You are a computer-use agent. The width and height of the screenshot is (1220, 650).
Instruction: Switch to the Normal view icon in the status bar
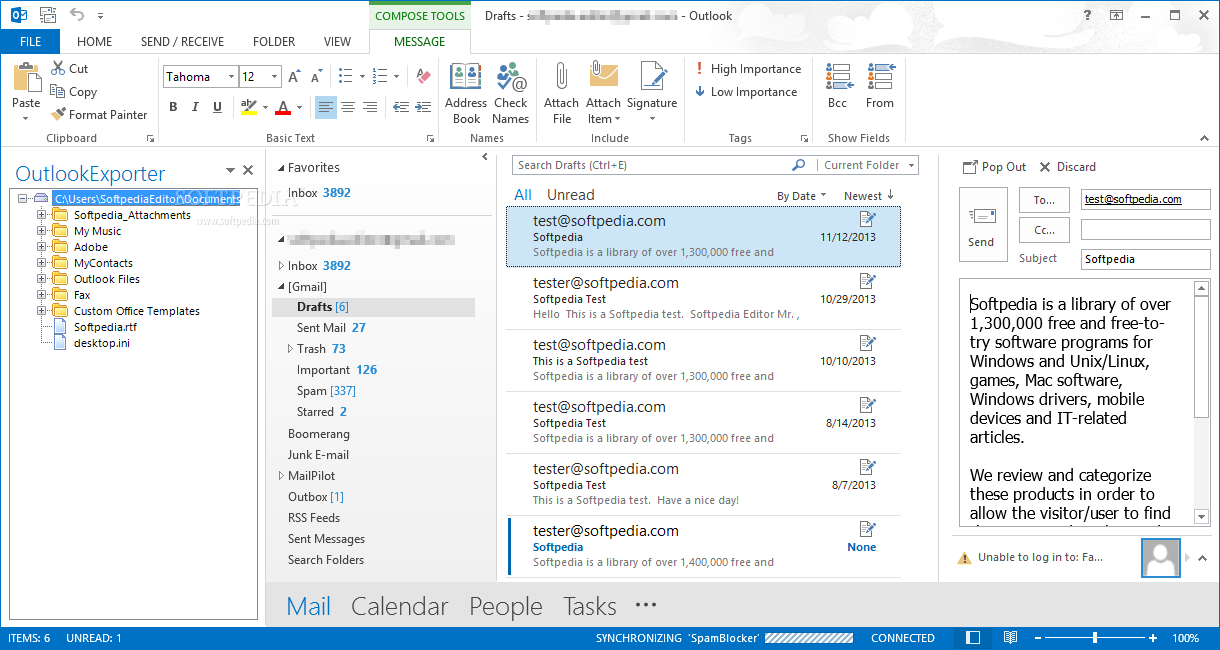[974, 638]
